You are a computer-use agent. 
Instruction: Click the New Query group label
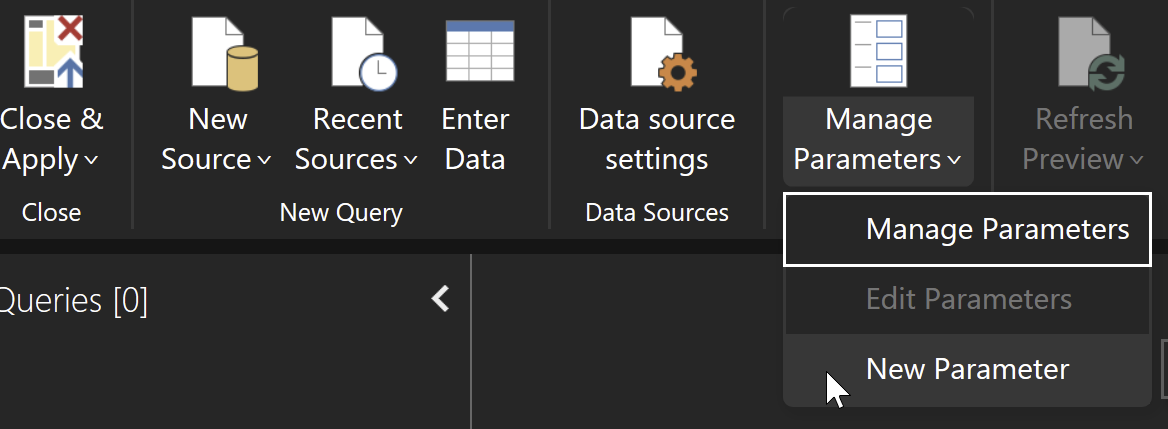point(341,212)
